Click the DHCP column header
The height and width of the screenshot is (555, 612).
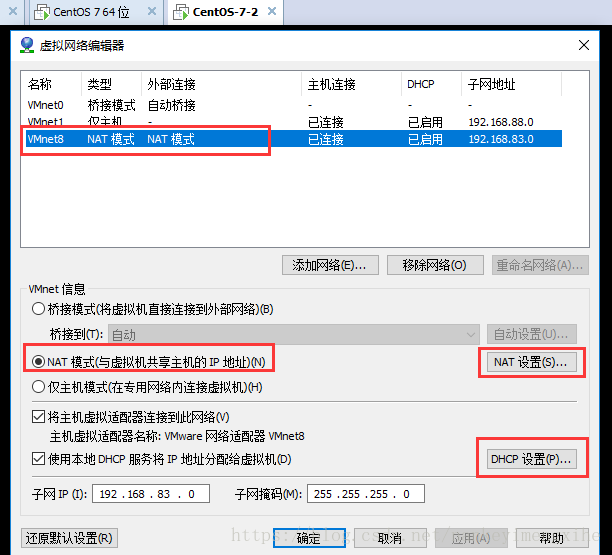pos(432,84)
